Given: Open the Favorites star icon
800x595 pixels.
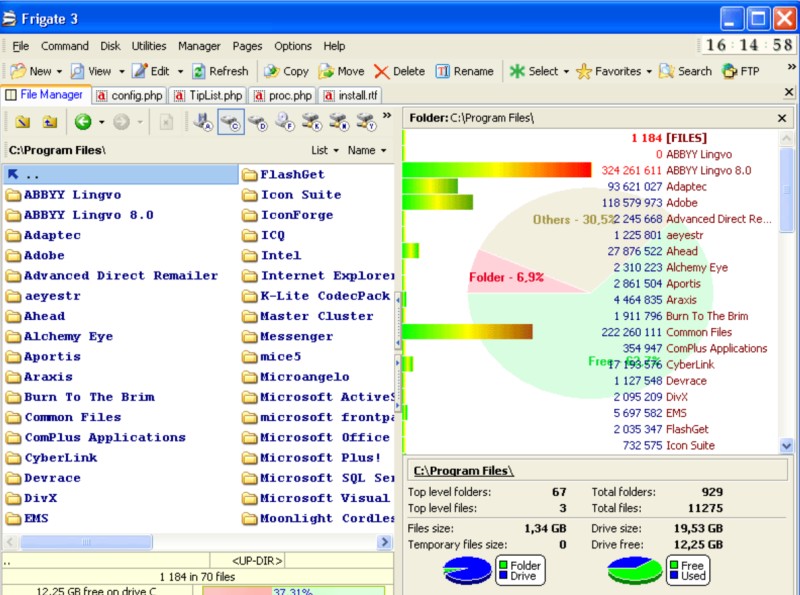Looking at the screenshot, I should point(584,71).
